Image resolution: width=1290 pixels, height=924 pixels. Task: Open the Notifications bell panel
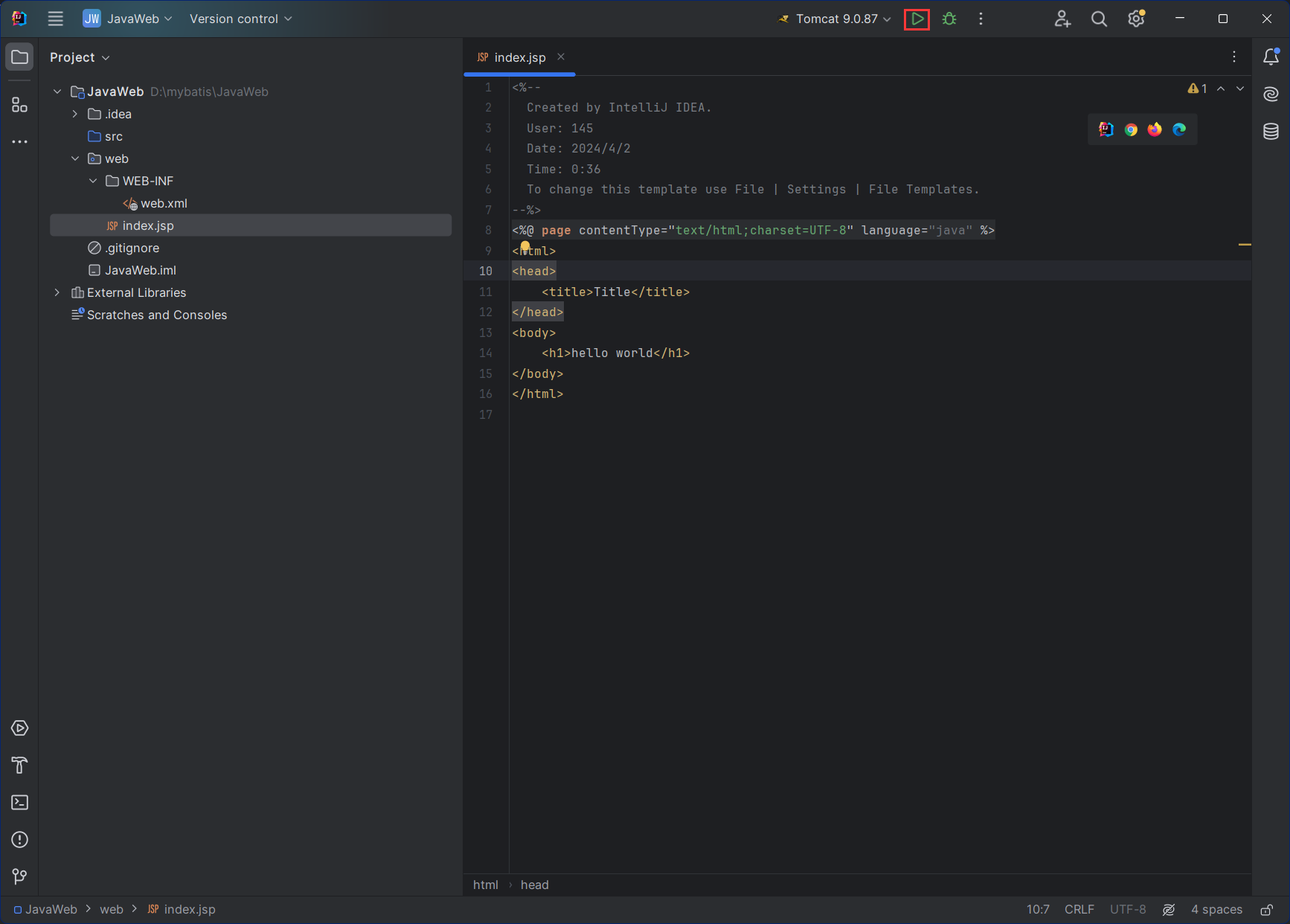pos(1271,57)
